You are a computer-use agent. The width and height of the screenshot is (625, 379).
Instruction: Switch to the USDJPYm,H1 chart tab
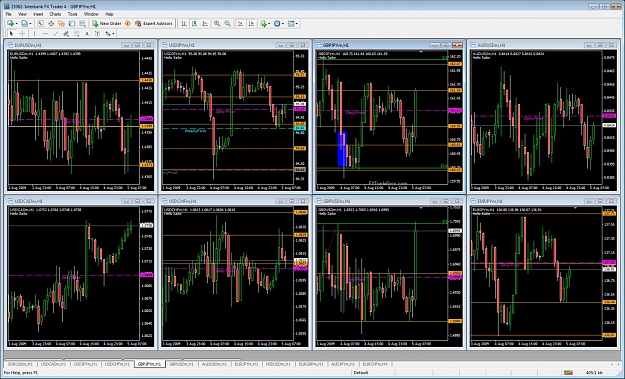point(86,364)
